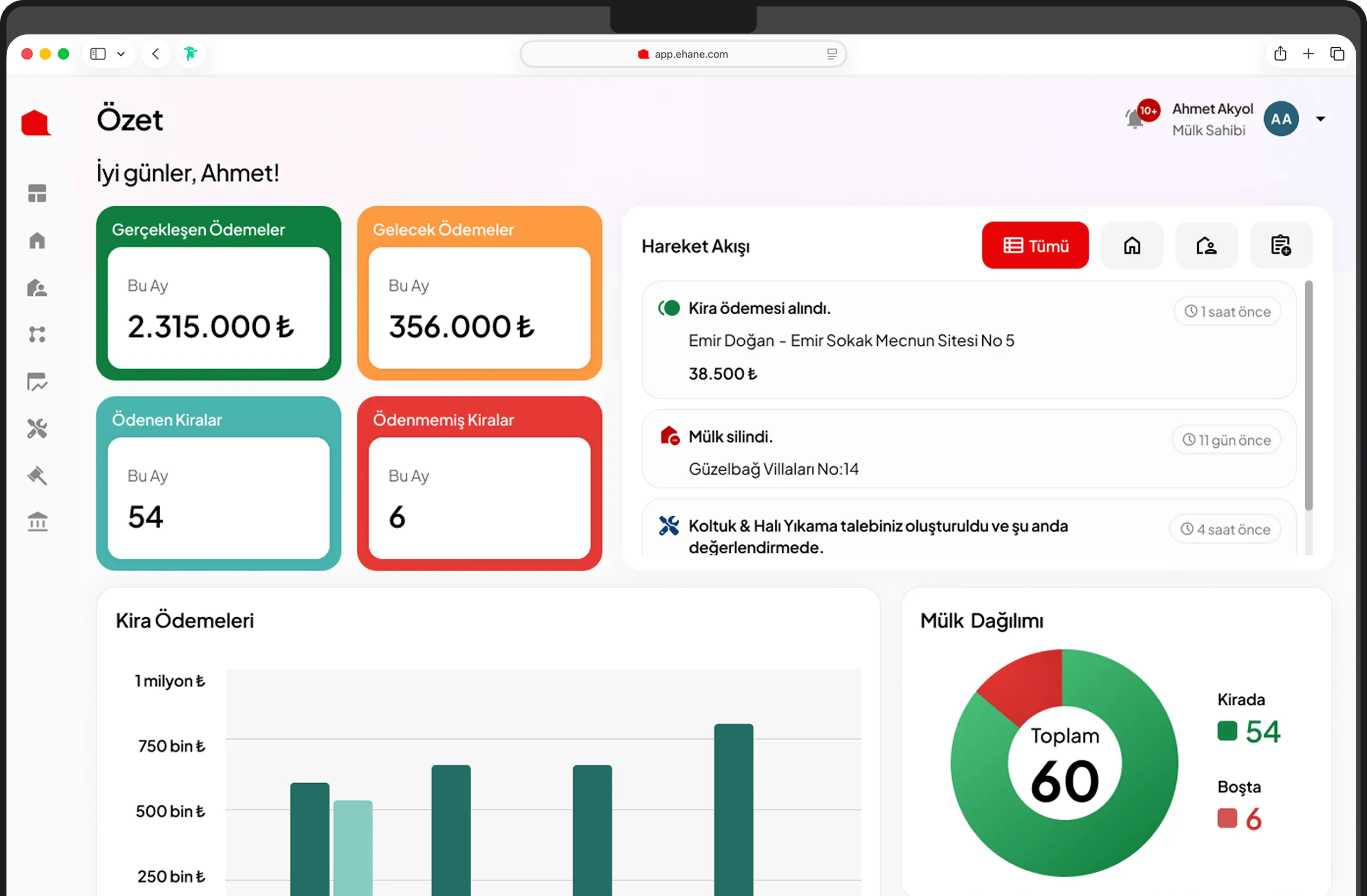The image size is (1367, 896).
Task: Toggle the Safari sidebar button
Action: (x=98, y=54)
